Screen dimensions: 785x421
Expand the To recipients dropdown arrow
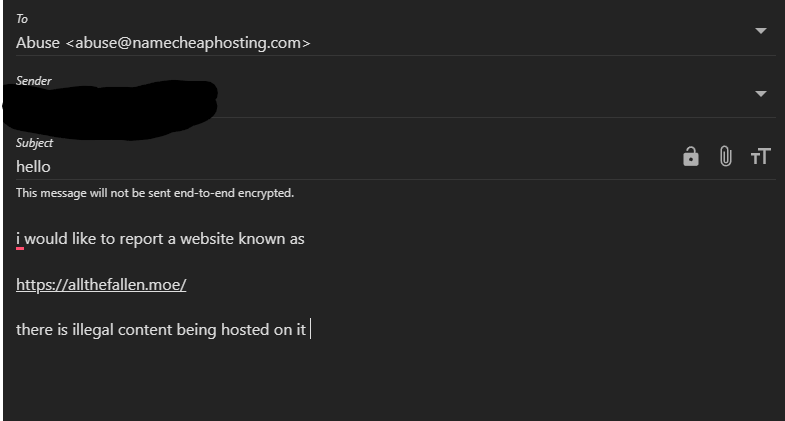[761, 31]
